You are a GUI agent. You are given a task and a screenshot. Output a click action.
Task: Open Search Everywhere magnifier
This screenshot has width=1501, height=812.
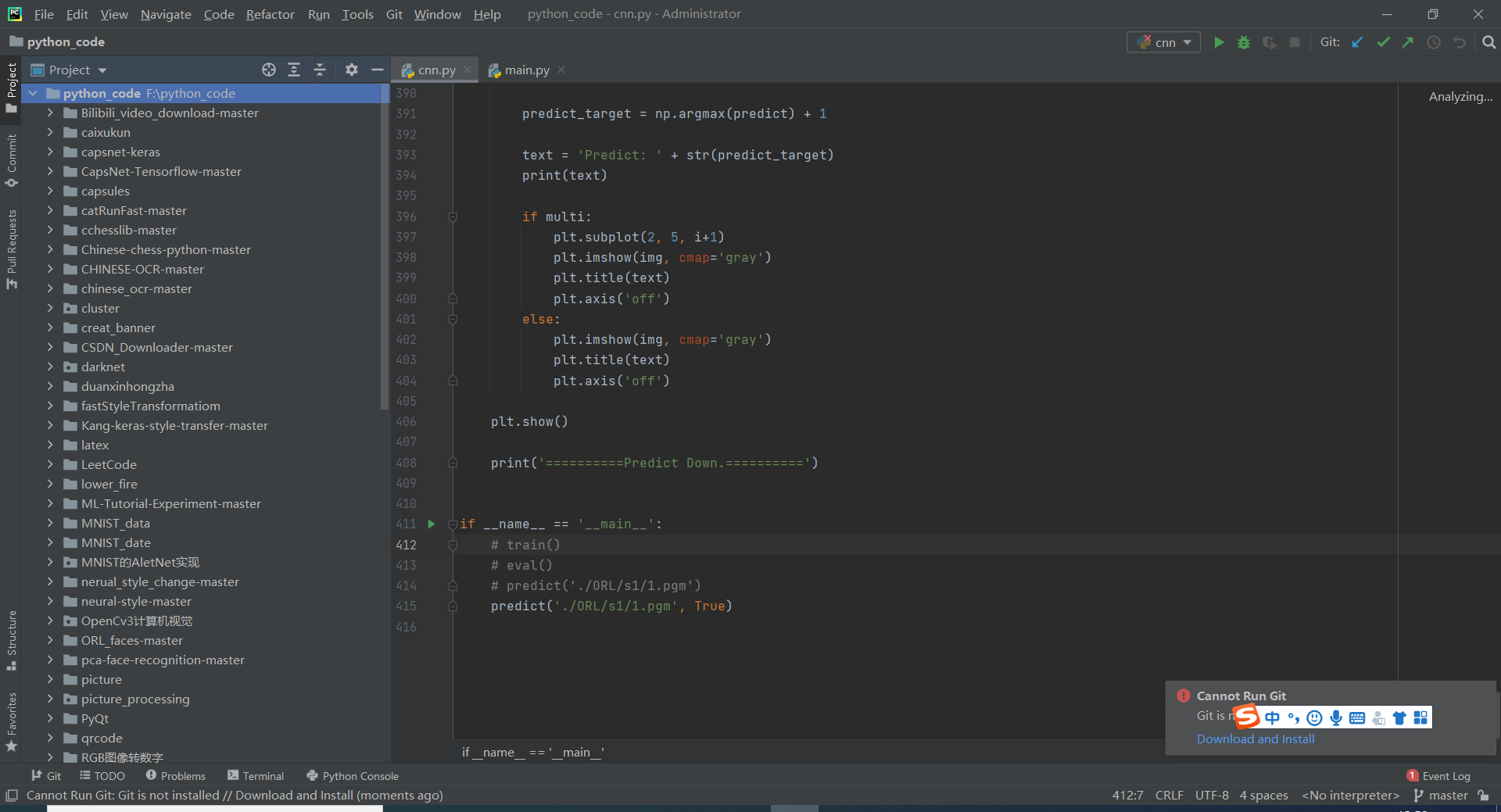(1488, 42)
